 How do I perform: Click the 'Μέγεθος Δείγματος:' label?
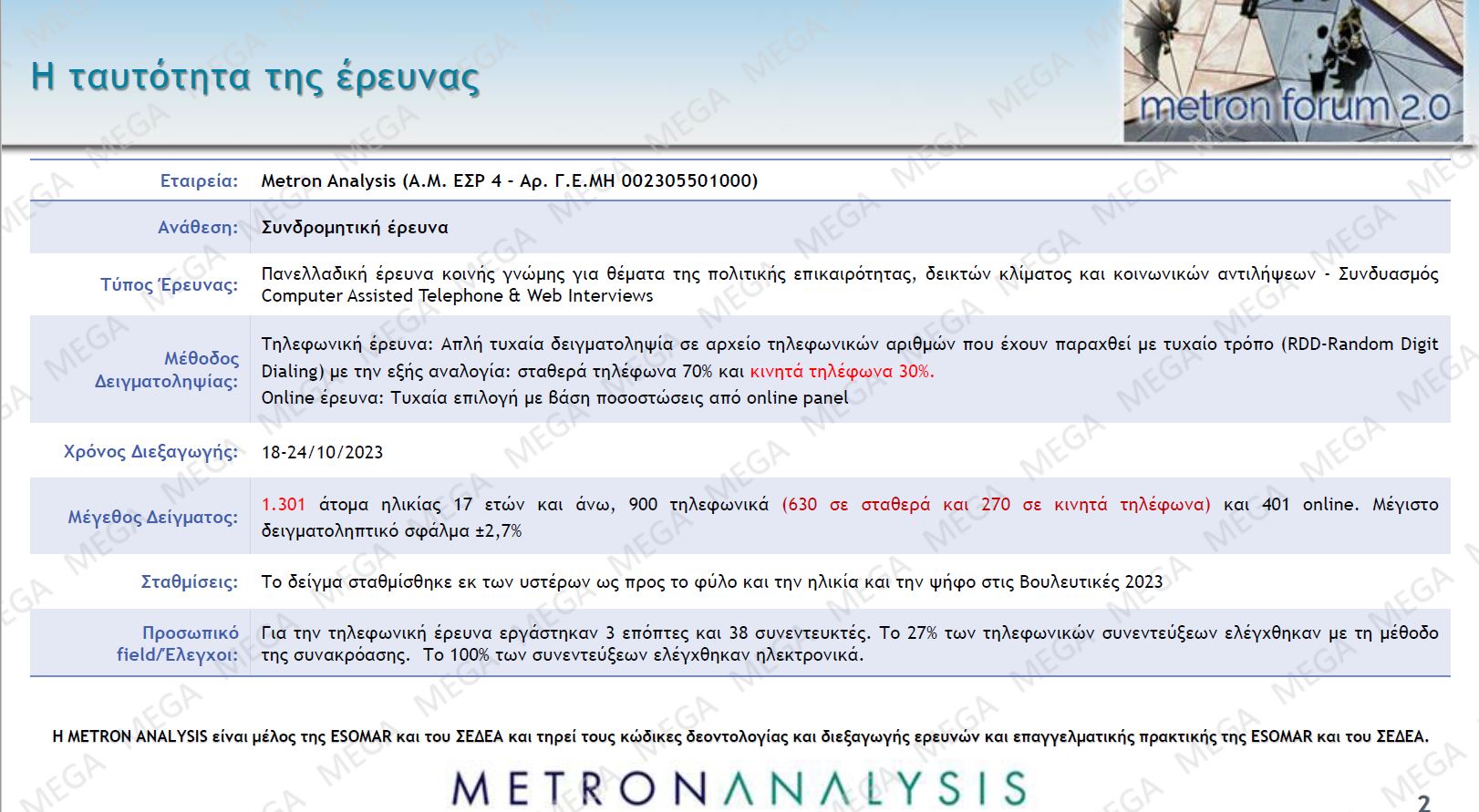click(x=152, y=517)
